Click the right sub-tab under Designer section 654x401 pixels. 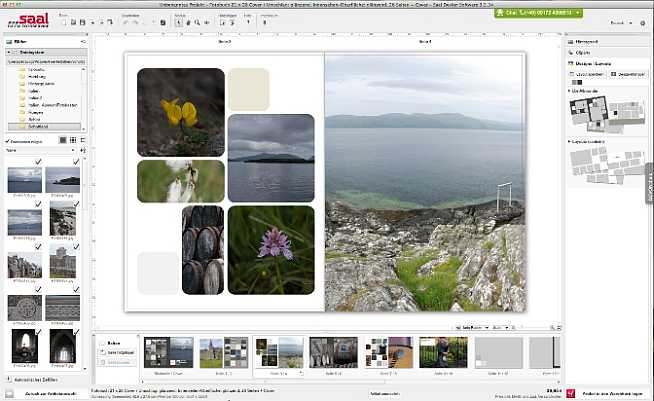point(628,74)
